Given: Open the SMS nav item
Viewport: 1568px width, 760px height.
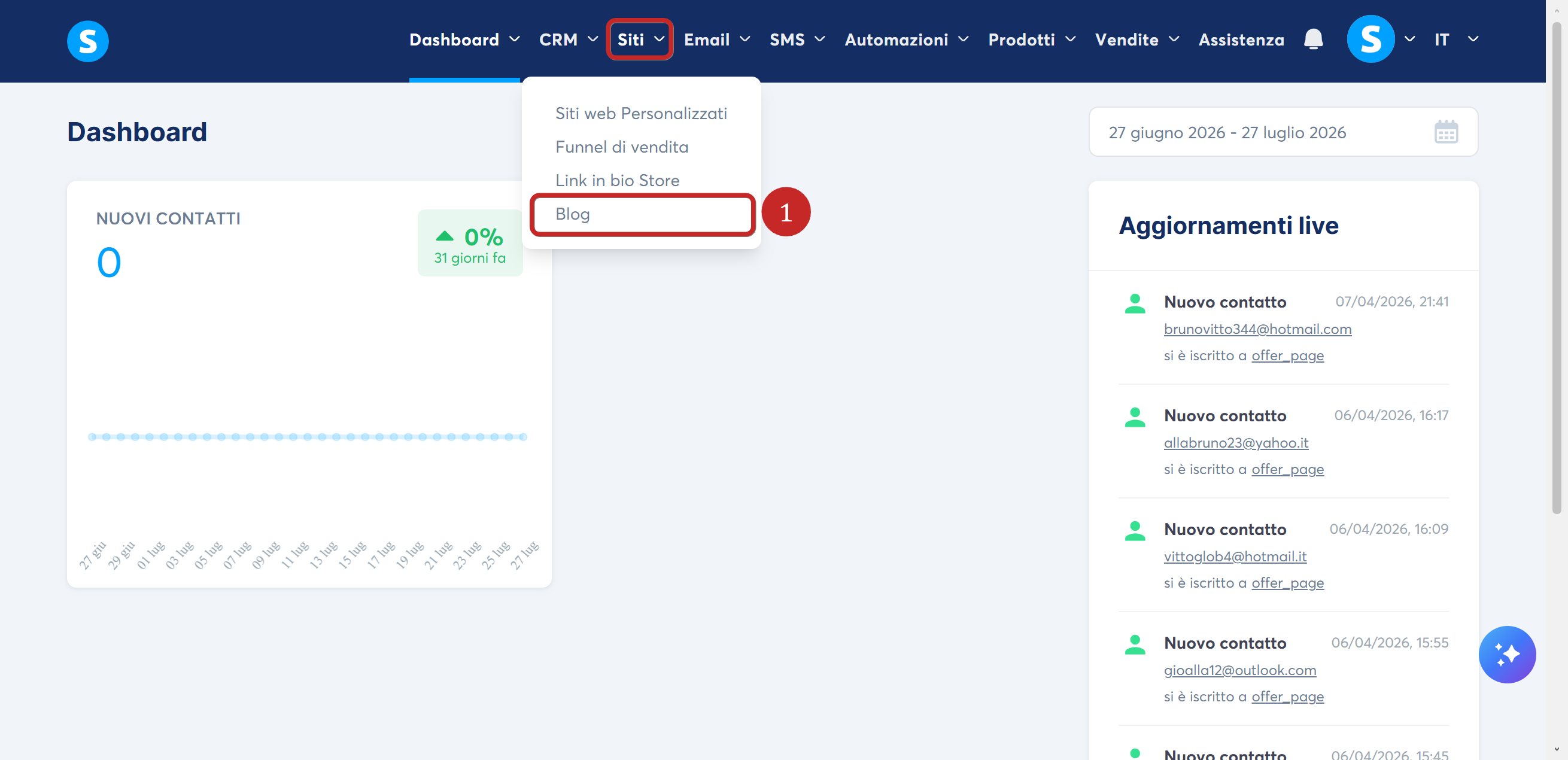Looking at the screenshot, I should point(787,39).
